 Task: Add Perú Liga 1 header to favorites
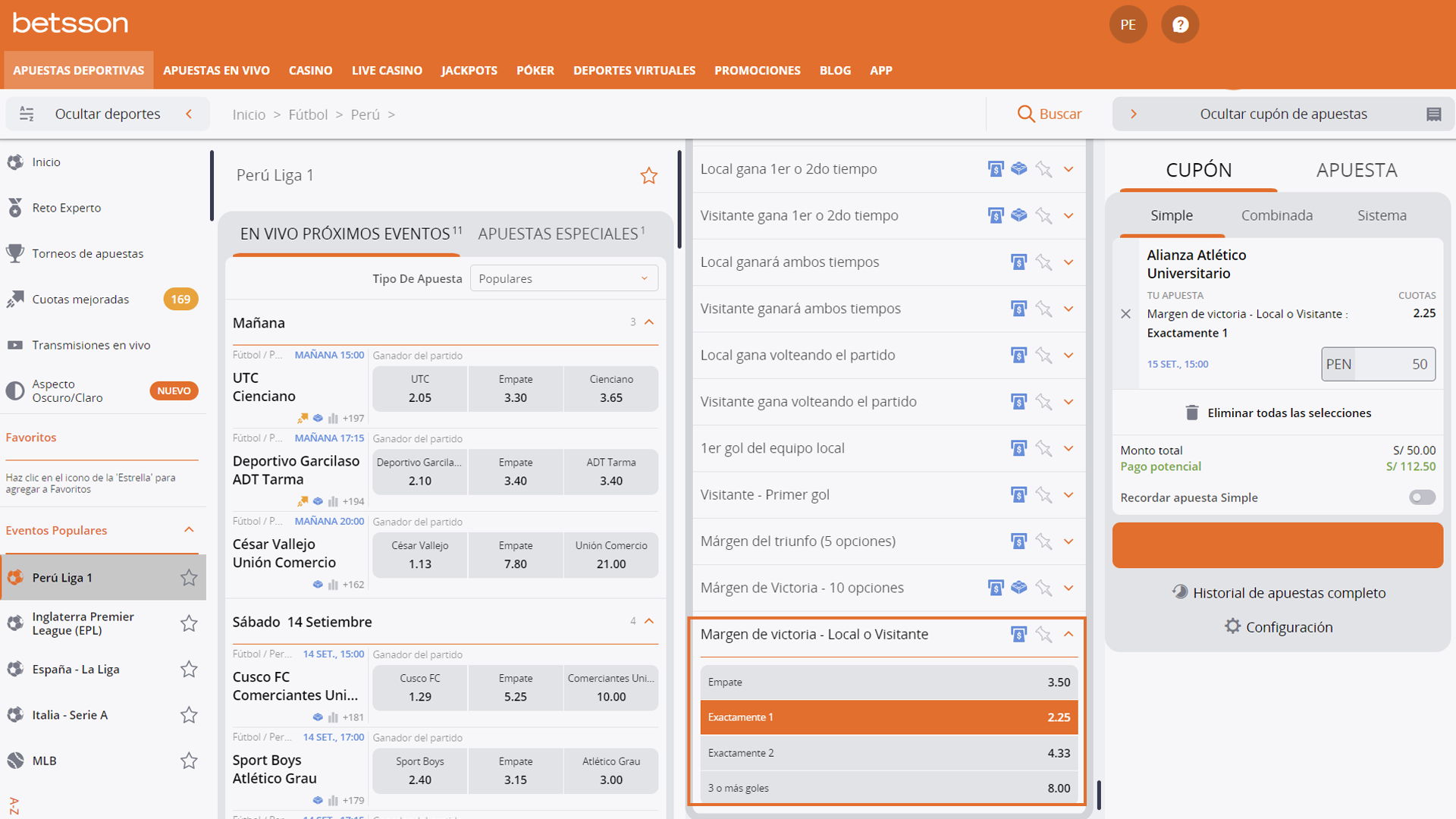tap(648, 176)
